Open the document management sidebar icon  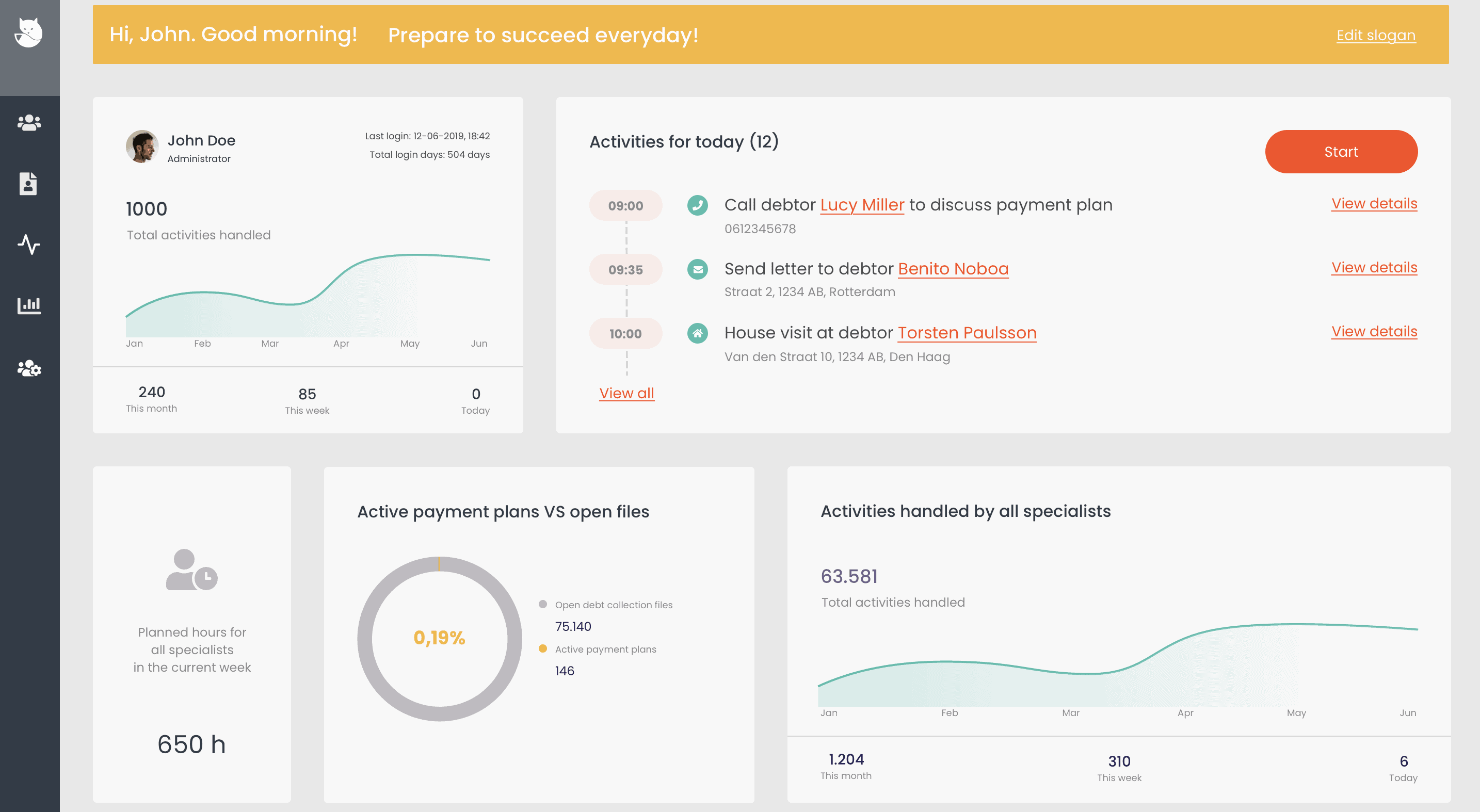(29, 183)
